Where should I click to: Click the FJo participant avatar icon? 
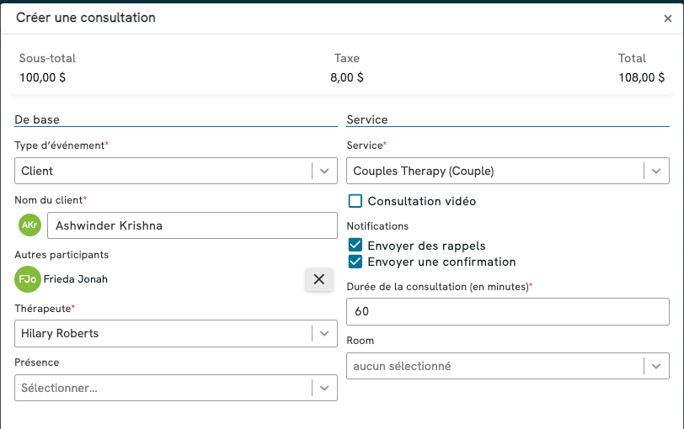point(27,279)
